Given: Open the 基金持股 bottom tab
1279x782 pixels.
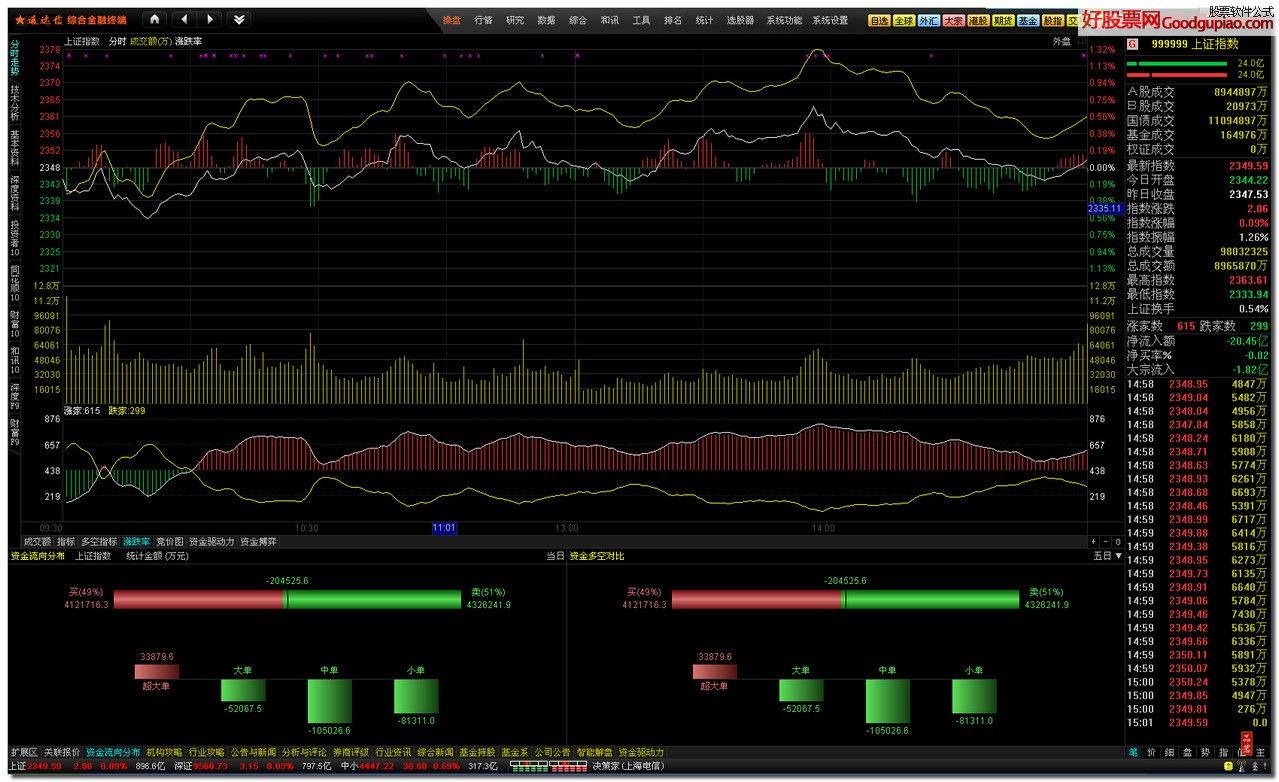Looking at the screenshot, I should [478, 752].
